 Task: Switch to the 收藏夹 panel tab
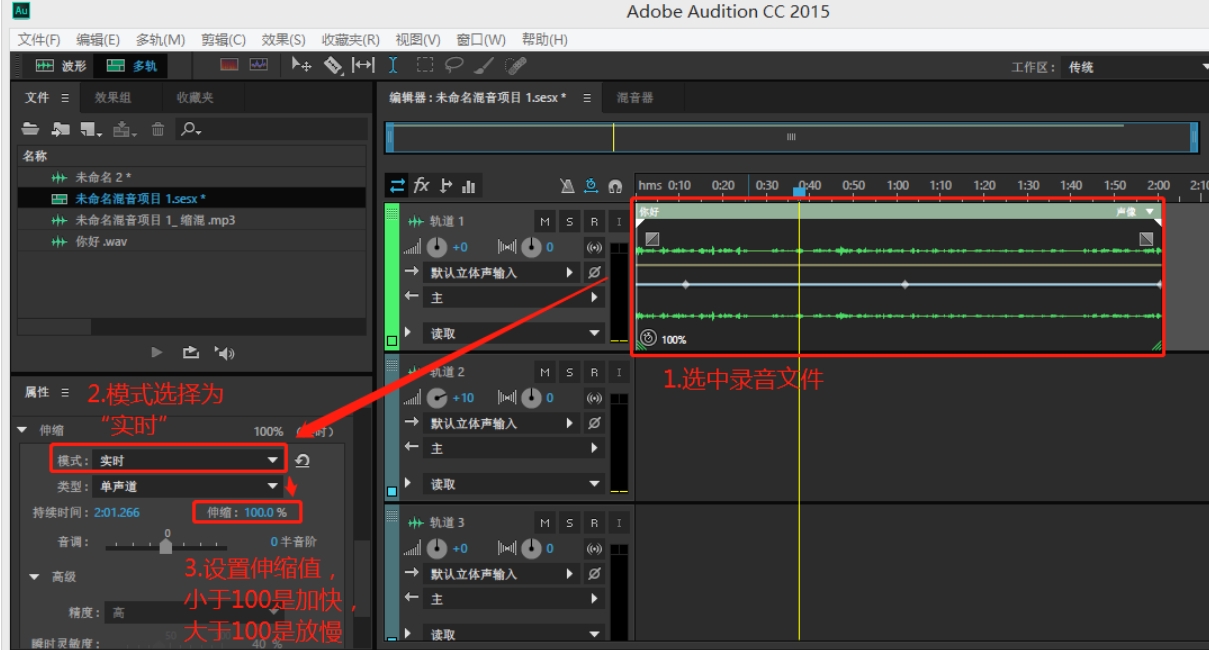click(x=195, y=98)
